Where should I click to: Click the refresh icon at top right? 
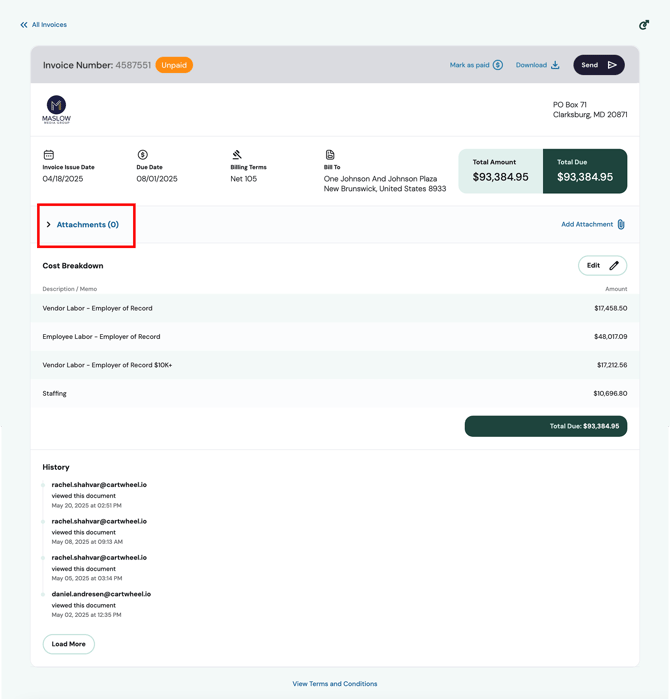[644, 25]
